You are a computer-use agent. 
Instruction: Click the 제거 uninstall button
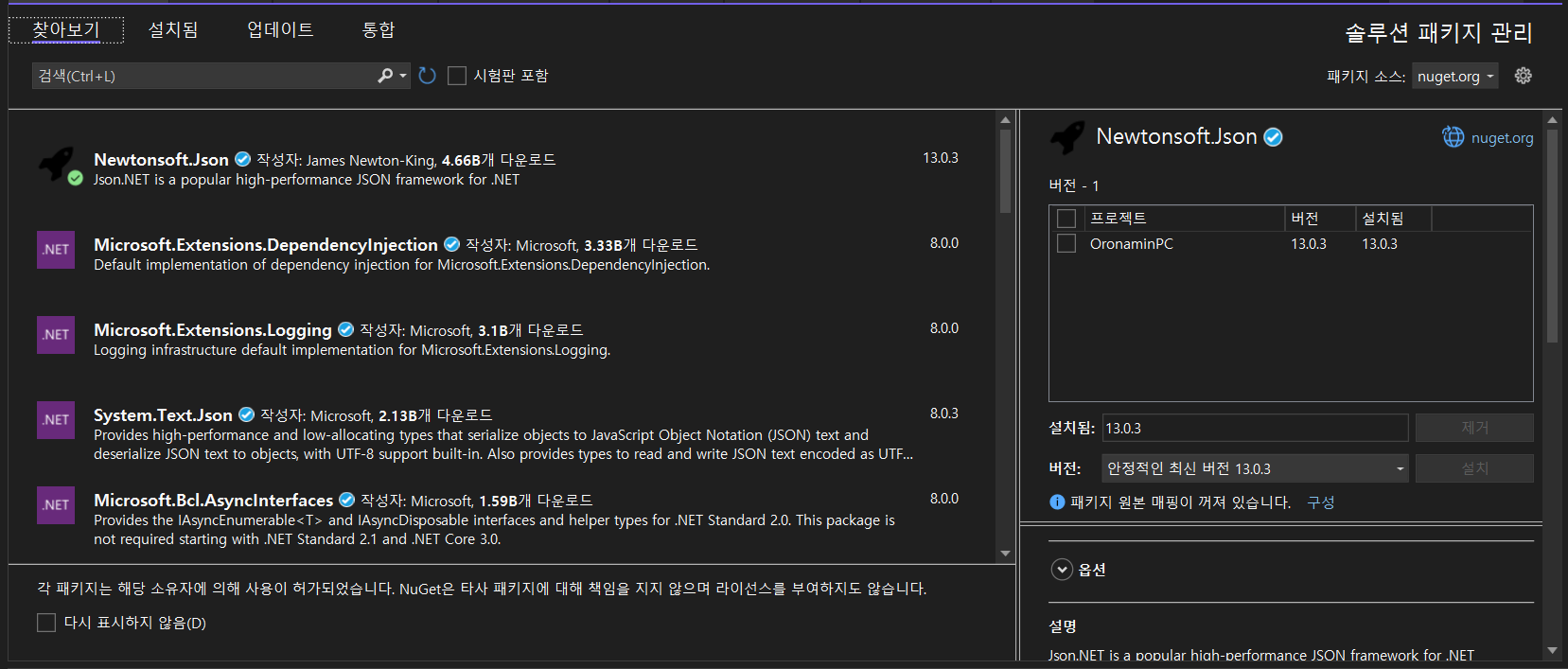coord(1474,428)
